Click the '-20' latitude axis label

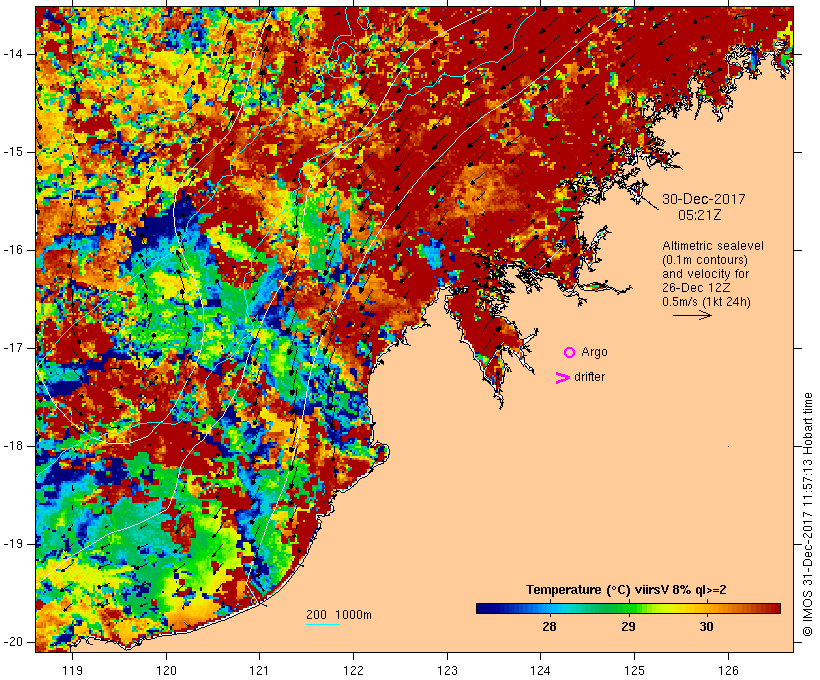click(x=13, y=642)
